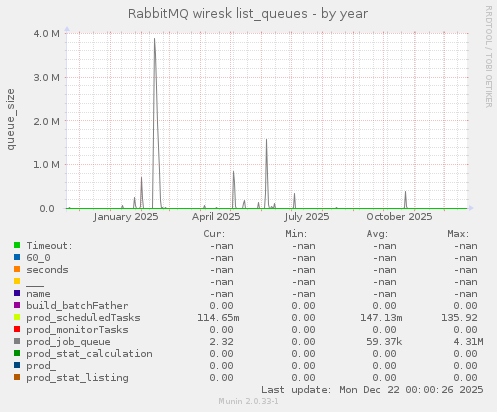Viewport: 497px width, 412px height.
Task: Click the 'Munin 2.0.33-1' footer text
Action: [248, 401]
